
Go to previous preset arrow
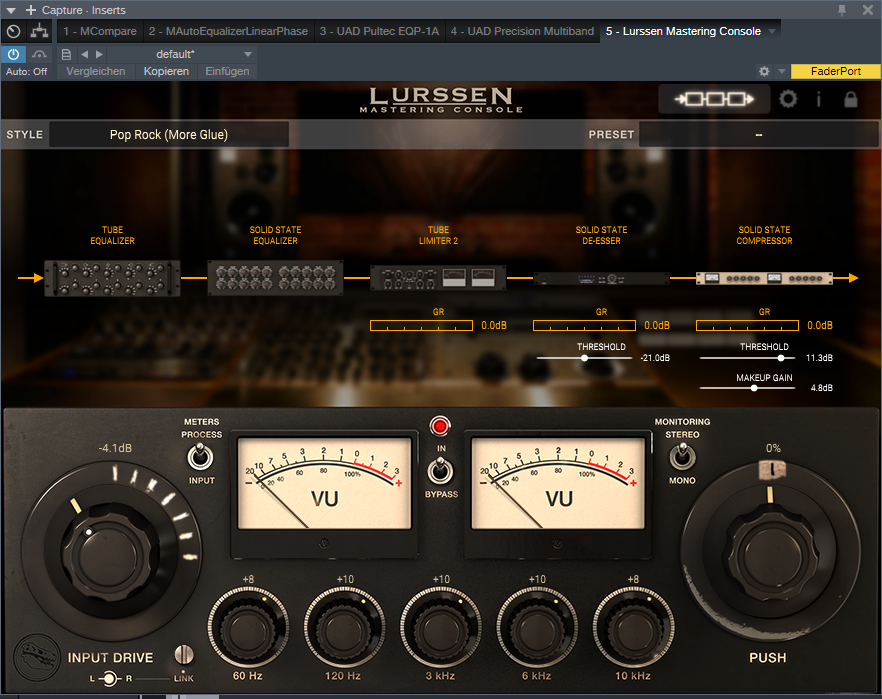(x=84, y=55)
